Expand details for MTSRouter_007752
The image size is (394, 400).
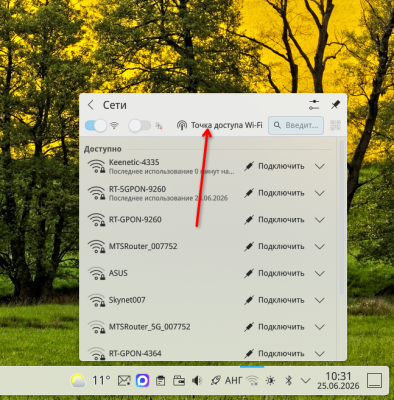320,246
